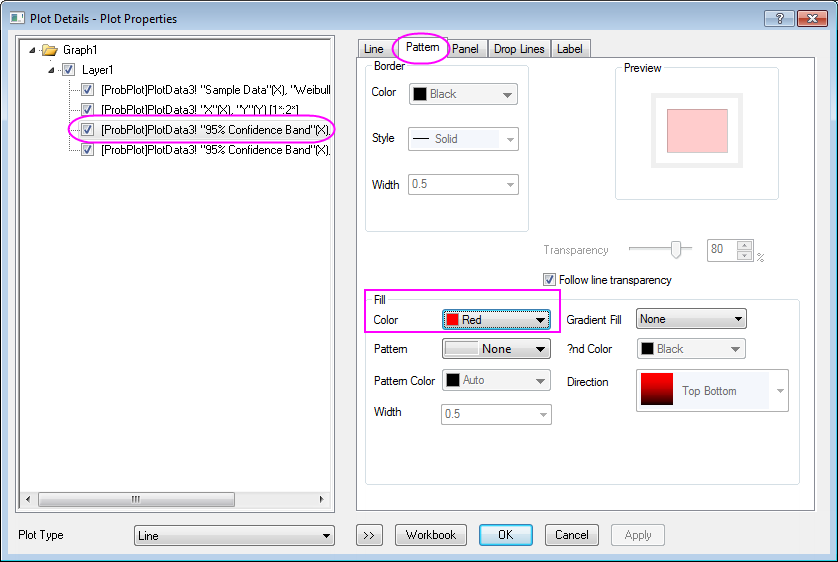Open the Gradient Fill dropdown
The width and height of the screenshot is (838, 562).
point(691,319)
